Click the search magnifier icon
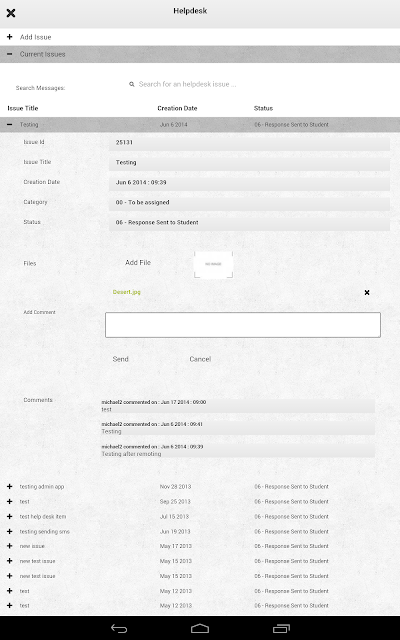The image size is (400, 640). point(132,84)
